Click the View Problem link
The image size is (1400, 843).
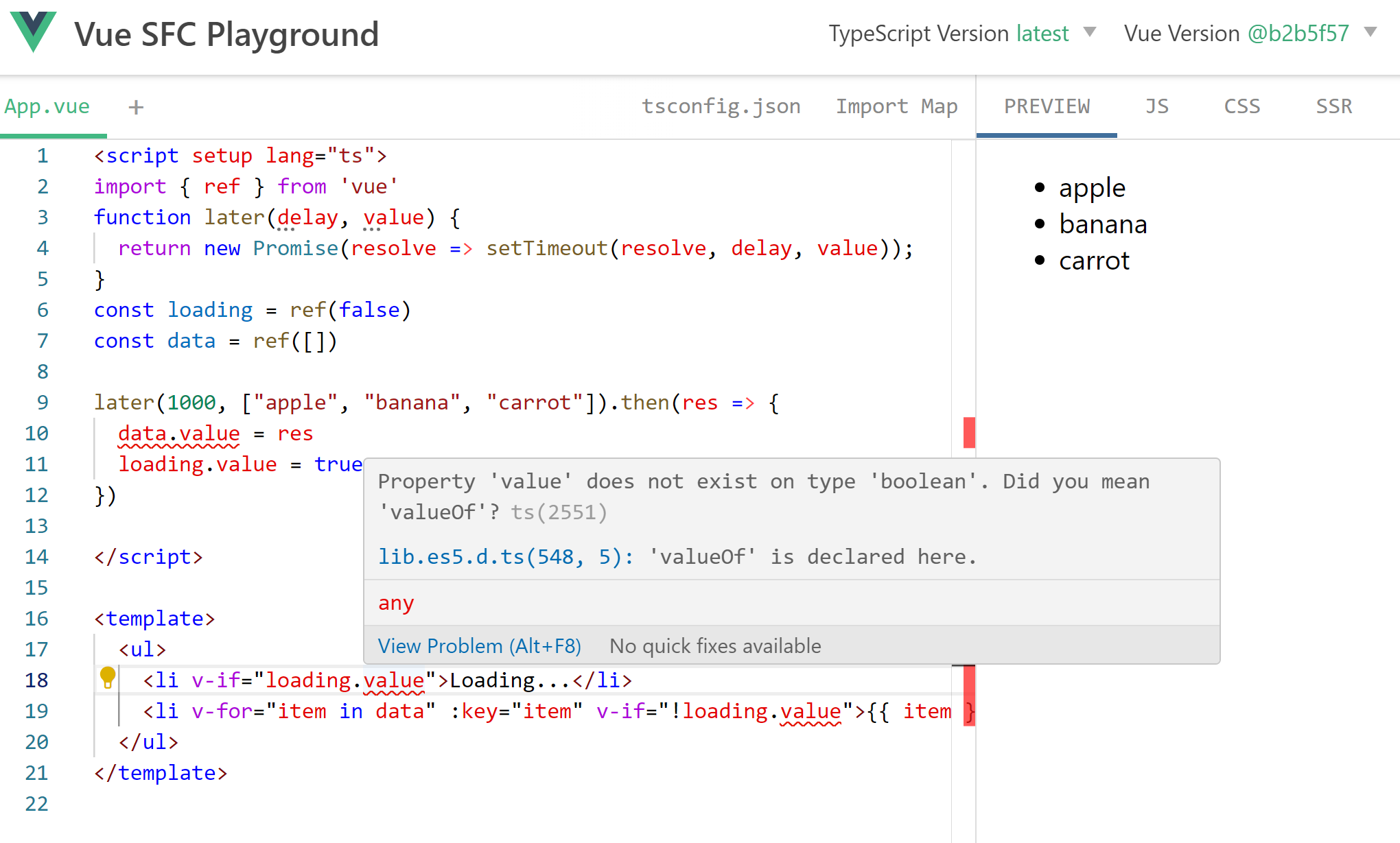pos(479,645)
